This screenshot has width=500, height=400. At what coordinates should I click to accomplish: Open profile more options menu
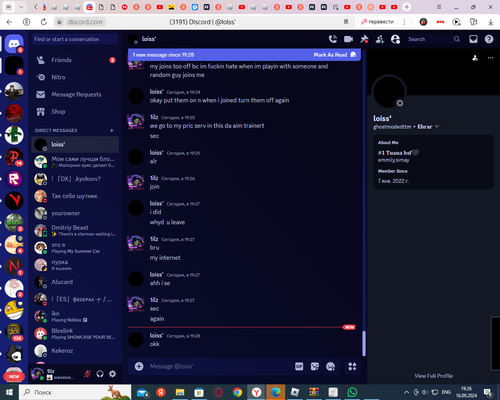(x=490, y=58)
